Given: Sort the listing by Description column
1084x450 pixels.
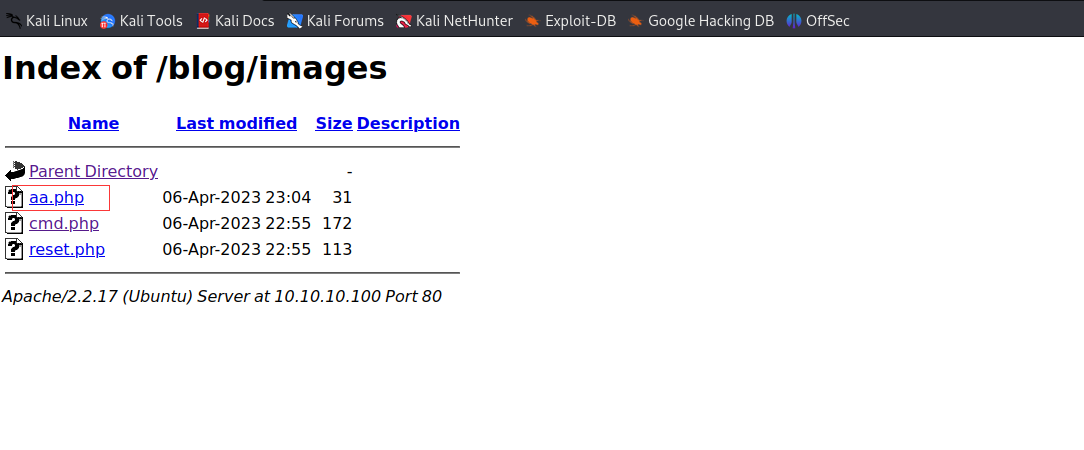Looking at the screenshot, I should (x=408, y=123).
